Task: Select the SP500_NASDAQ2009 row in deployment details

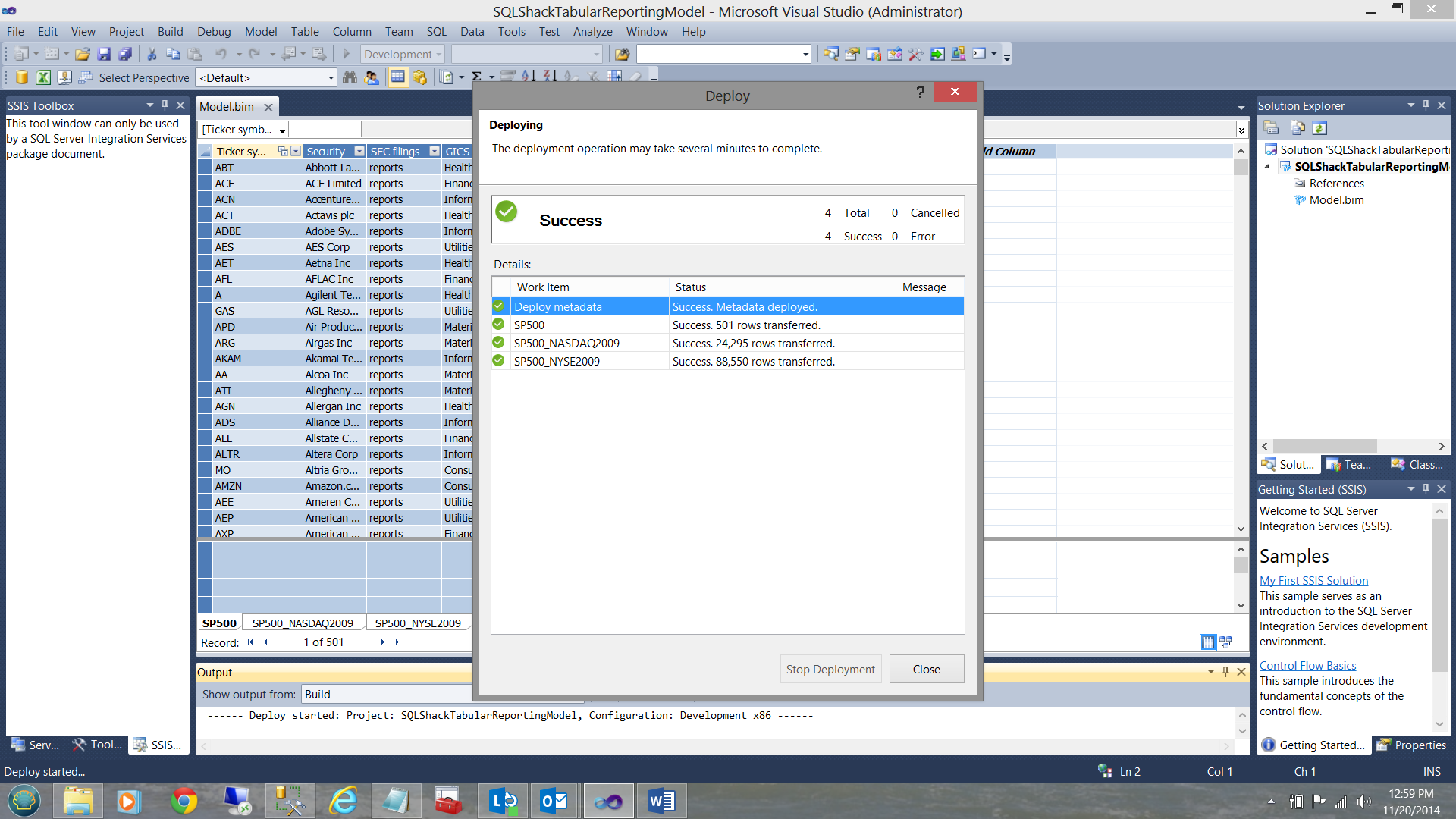Action: [x=566, y=343]
